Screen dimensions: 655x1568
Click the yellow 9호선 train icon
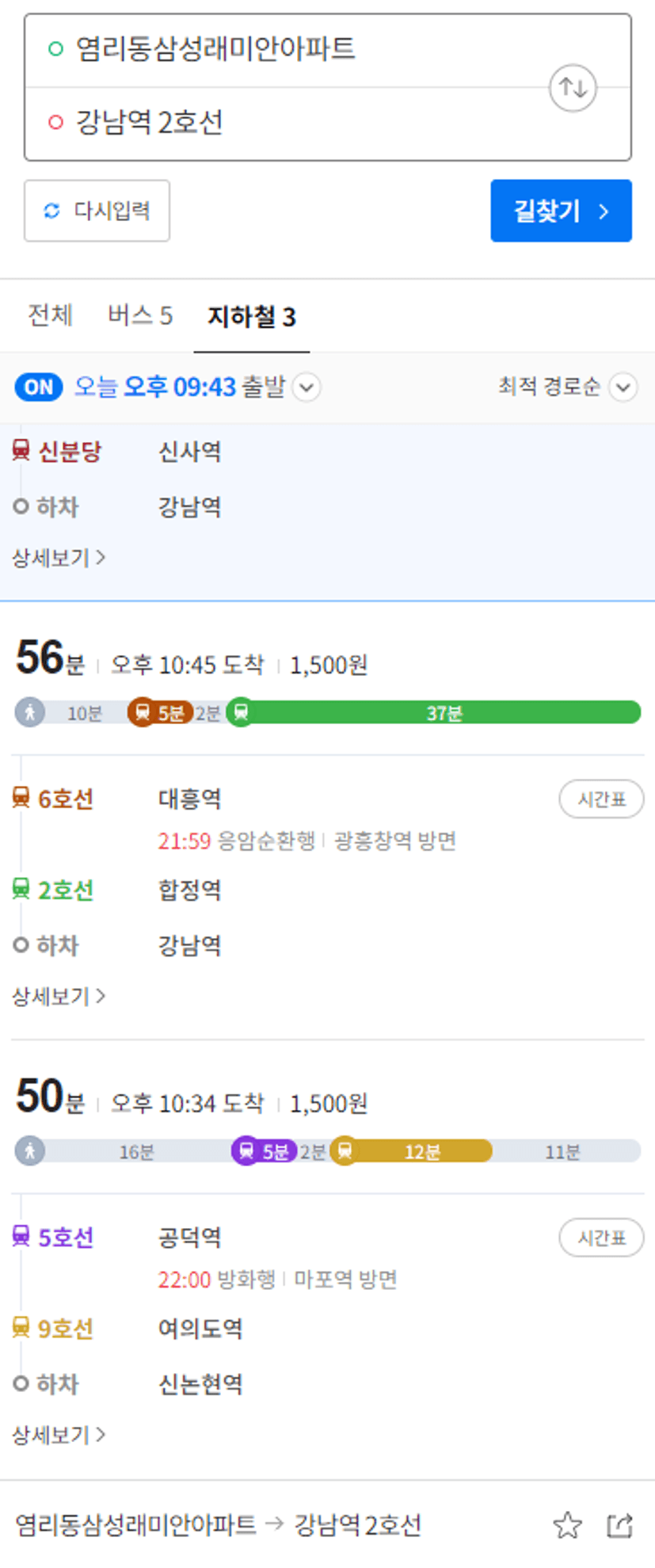click(21, 1327)
